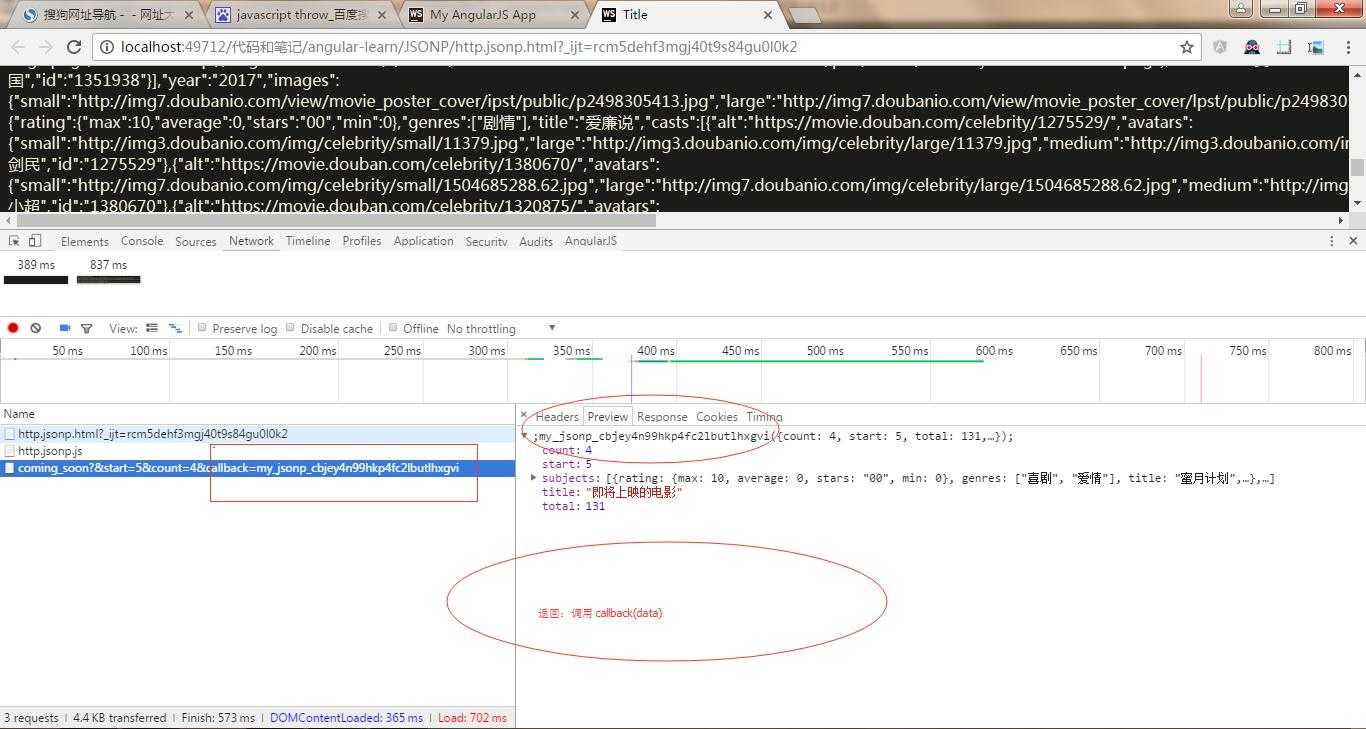This screenshot has width=1366, height=729.
Task: Open DevTools customize menu dots
Action: (x=1331, y=241)
